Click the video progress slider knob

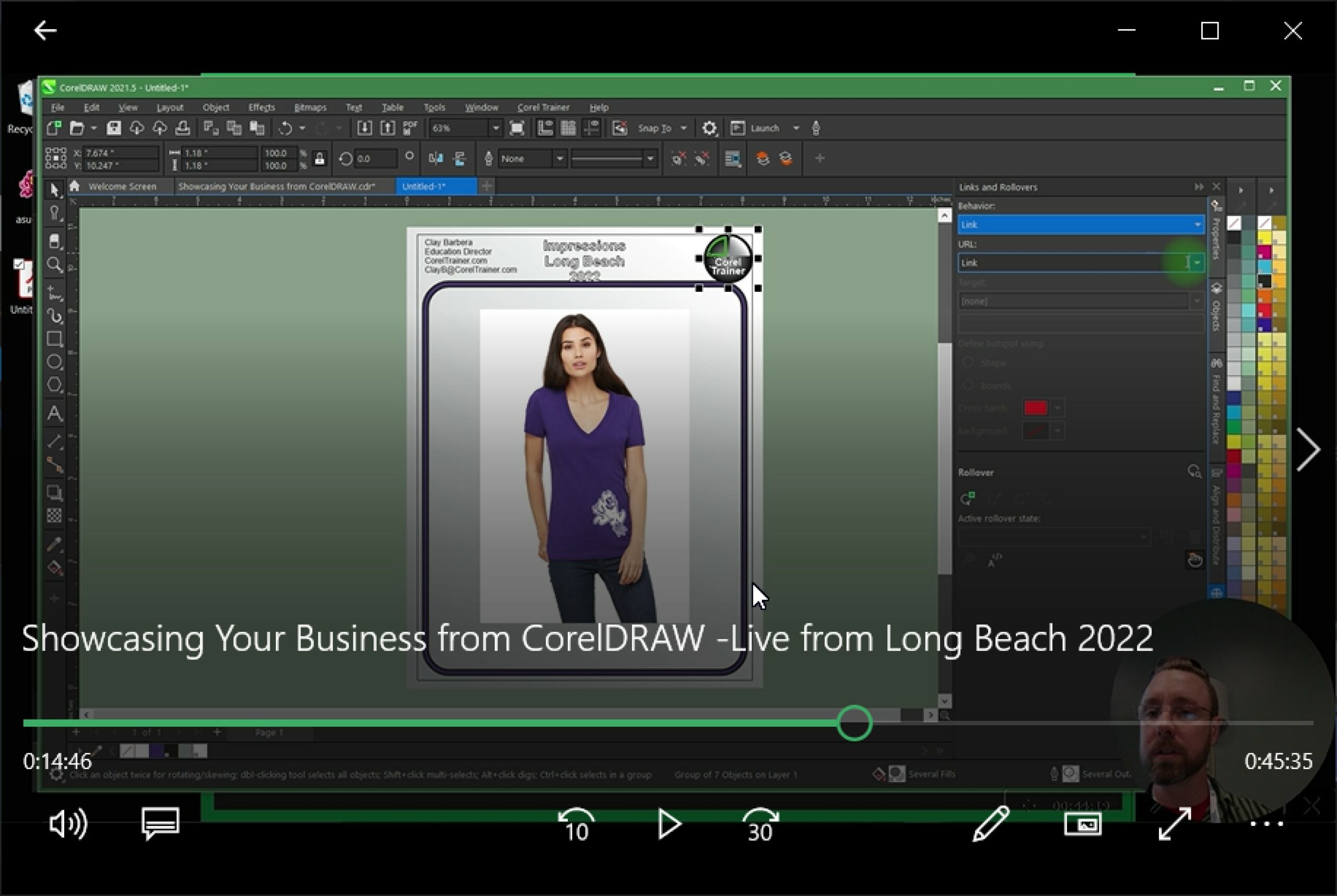854,723
